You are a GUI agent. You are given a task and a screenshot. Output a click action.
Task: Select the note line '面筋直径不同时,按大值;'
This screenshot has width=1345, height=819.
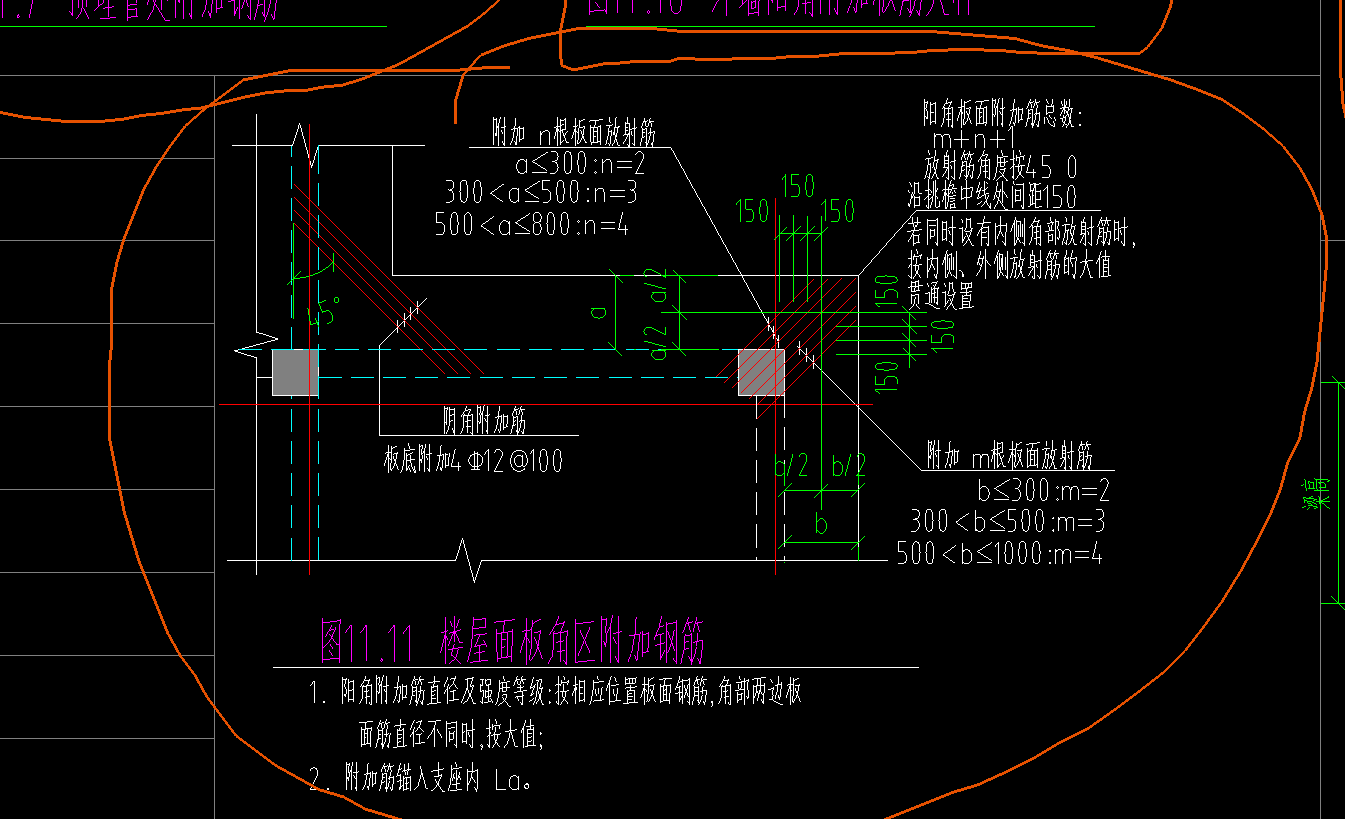click(451, 737)
